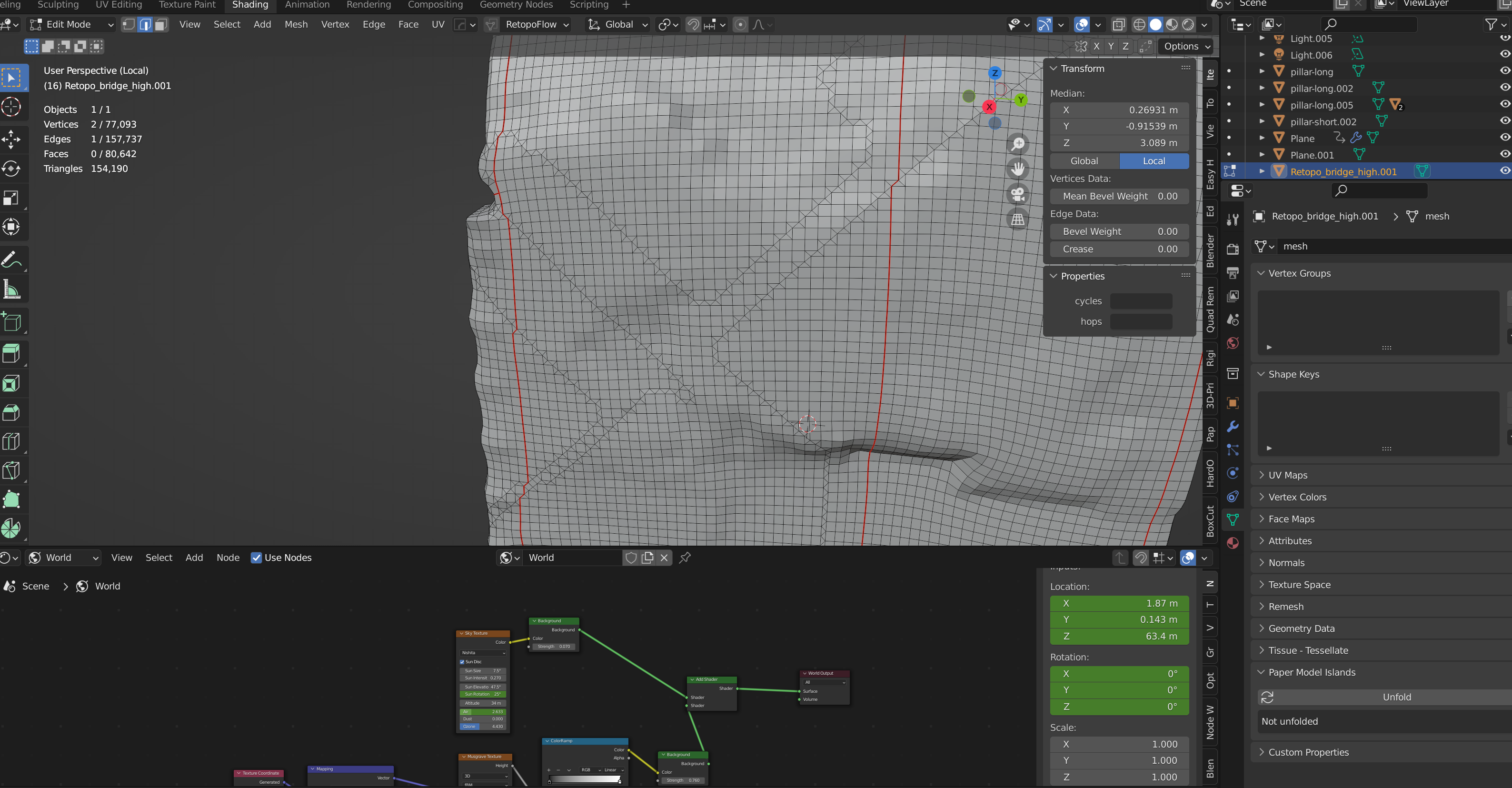Open the Vertex menu in viewport header
The image size is (1512, 788).
click(x=335, y=24)
